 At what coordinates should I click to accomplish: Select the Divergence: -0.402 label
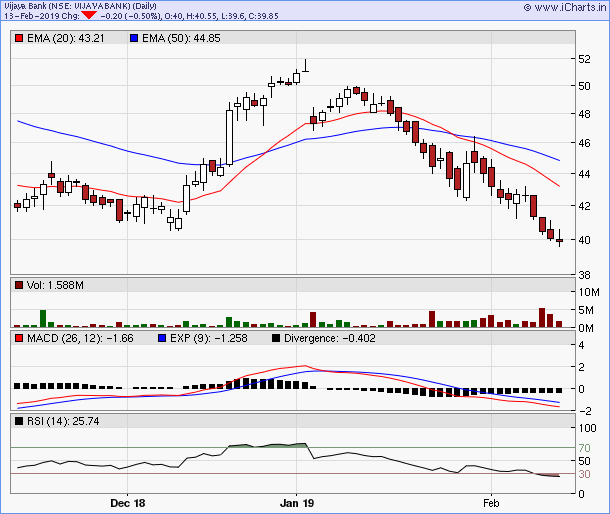pyautogui.click(x=330, y=338)
